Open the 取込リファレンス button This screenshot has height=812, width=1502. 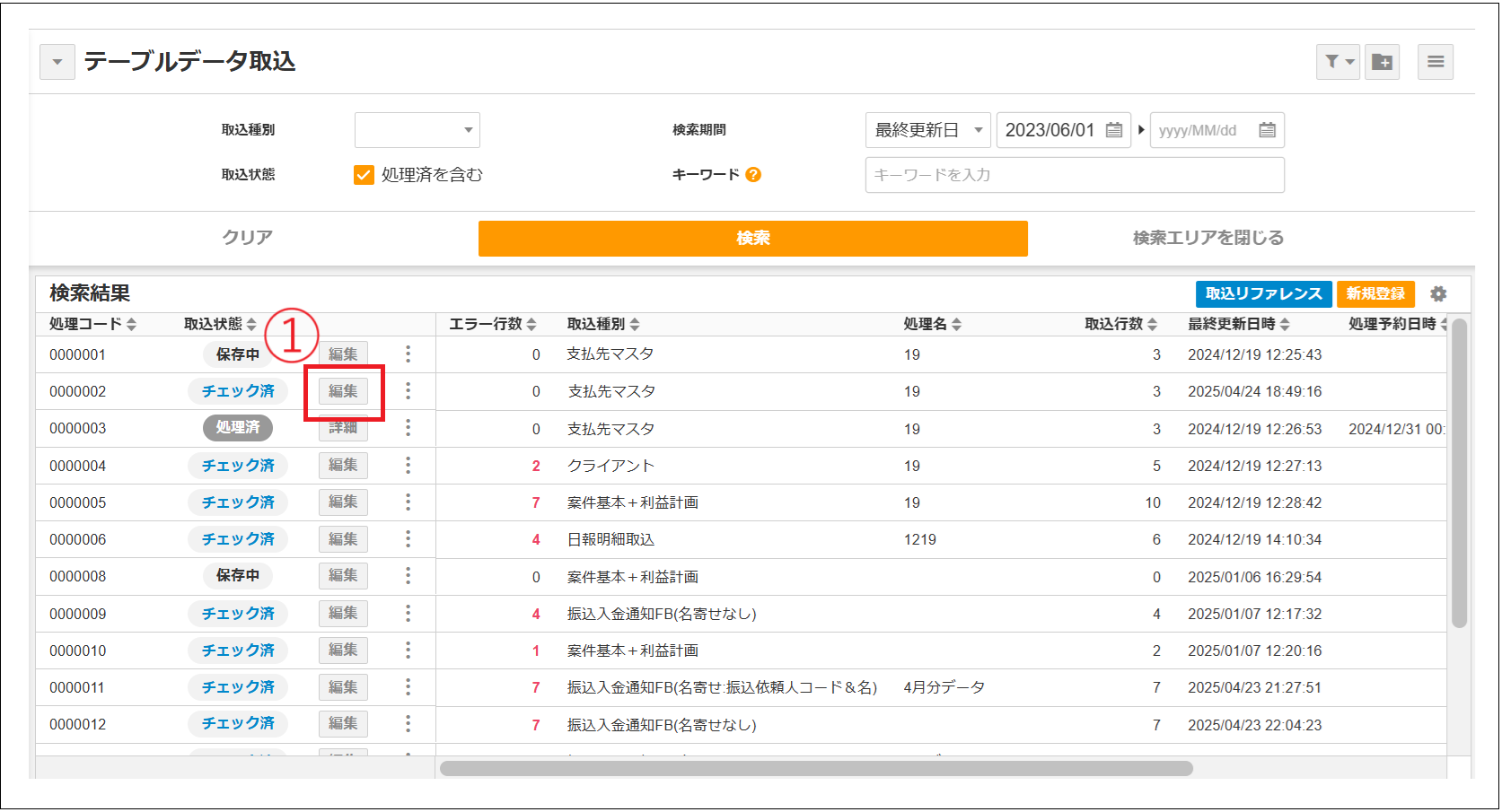tap(1263, 294)
